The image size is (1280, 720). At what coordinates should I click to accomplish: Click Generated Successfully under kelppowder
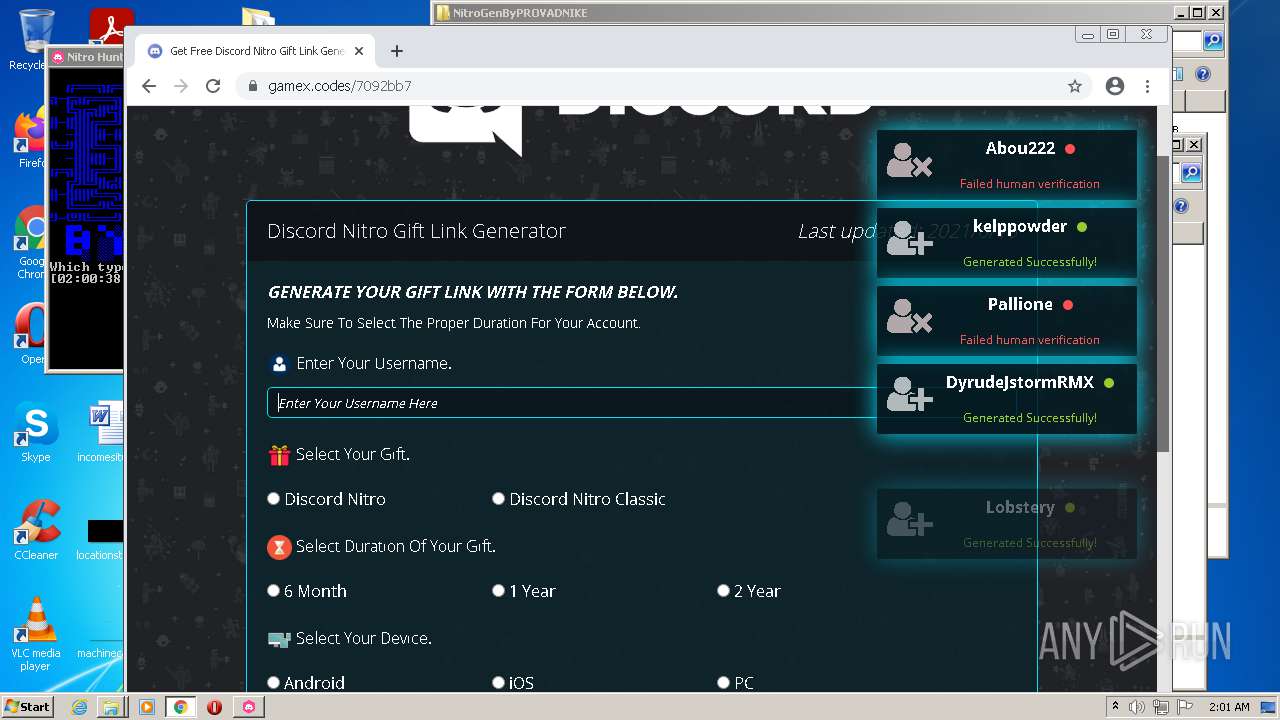point(1030,262)
